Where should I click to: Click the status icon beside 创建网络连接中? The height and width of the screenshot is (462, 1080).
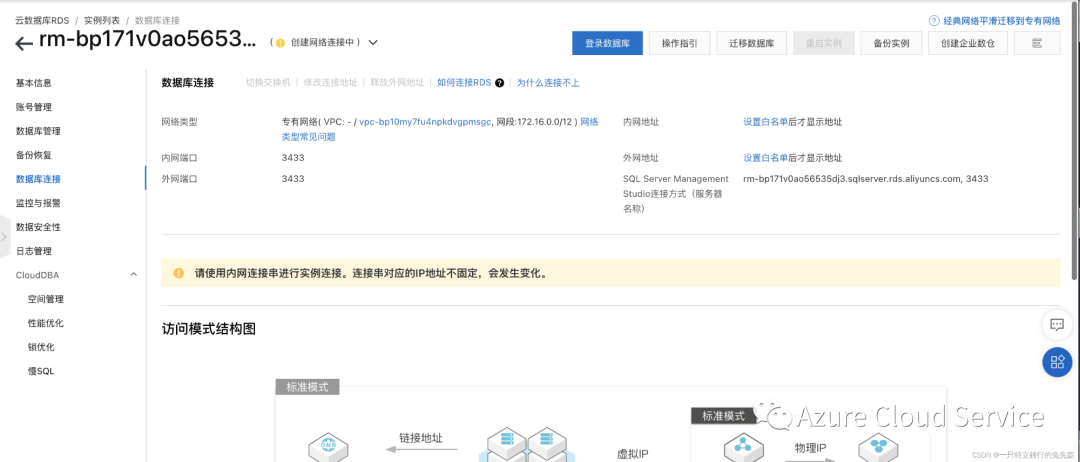280,43
